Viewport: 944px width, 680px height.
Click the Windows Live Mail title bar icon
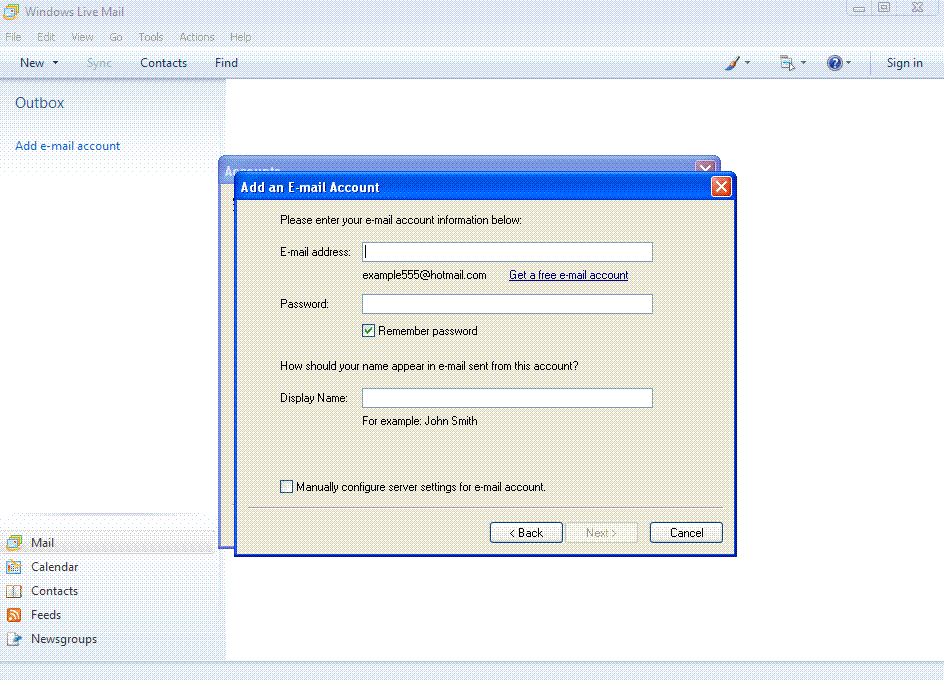coord(11,11)
